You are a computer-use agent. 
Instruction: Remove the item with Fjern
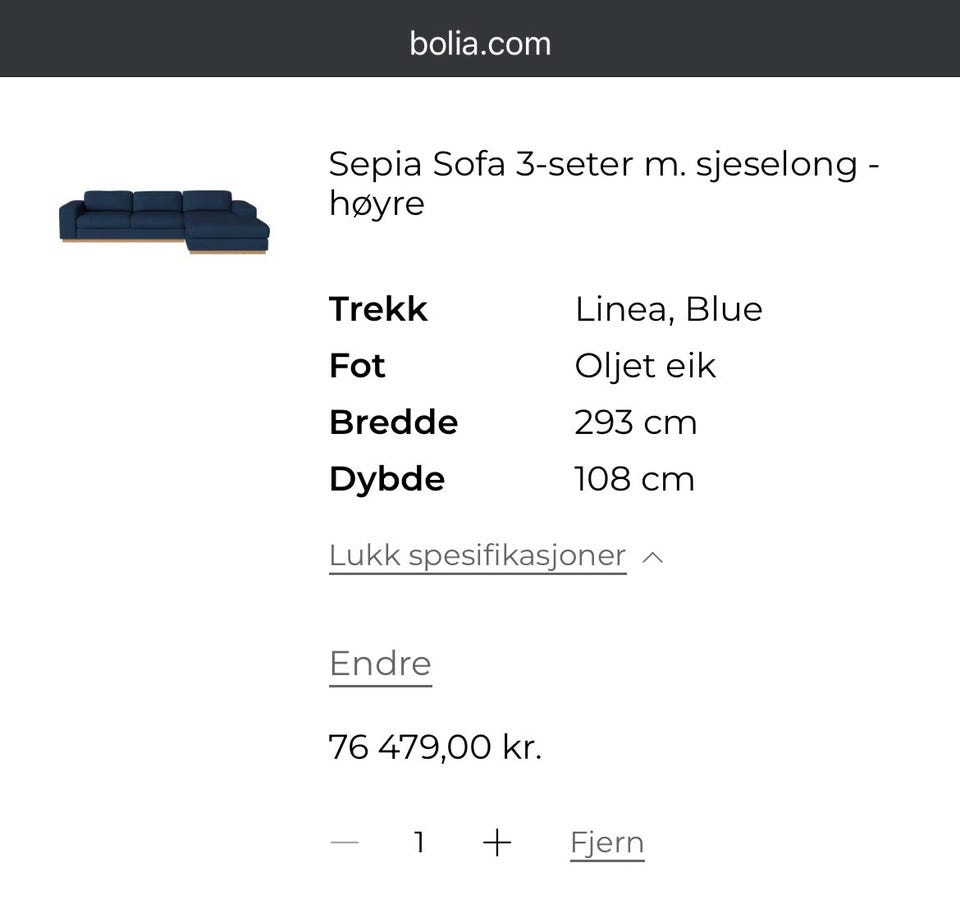click(x=607, y=843)
